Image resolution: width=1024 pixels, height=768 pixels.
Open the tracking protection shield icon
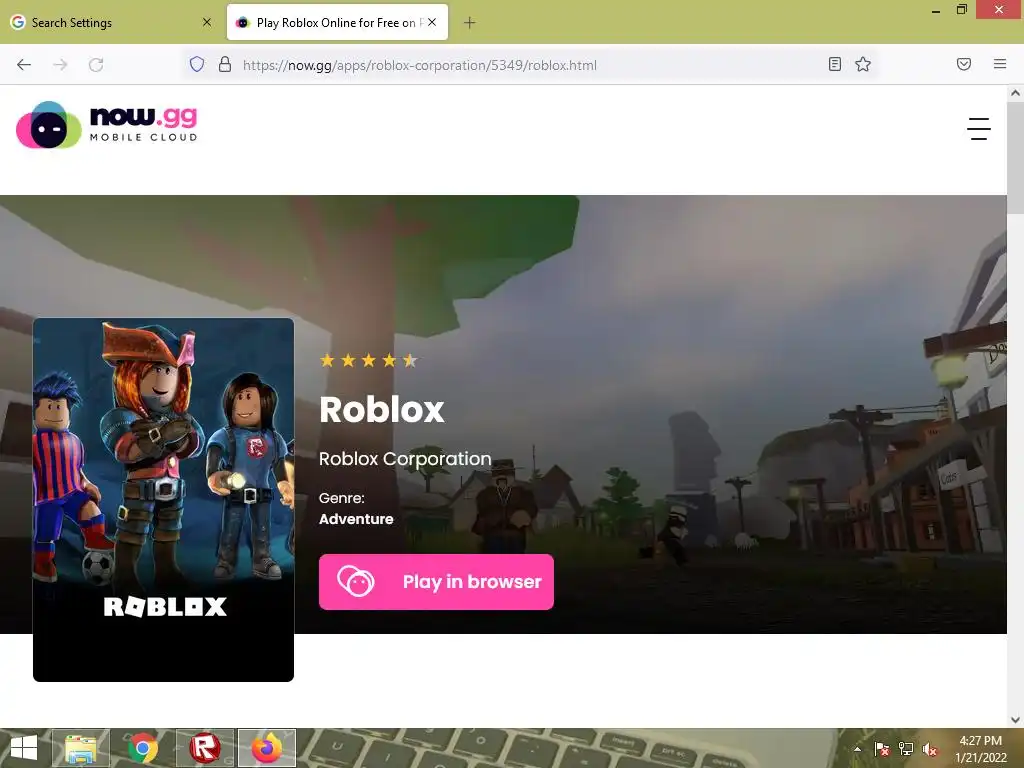coord(197,64)
